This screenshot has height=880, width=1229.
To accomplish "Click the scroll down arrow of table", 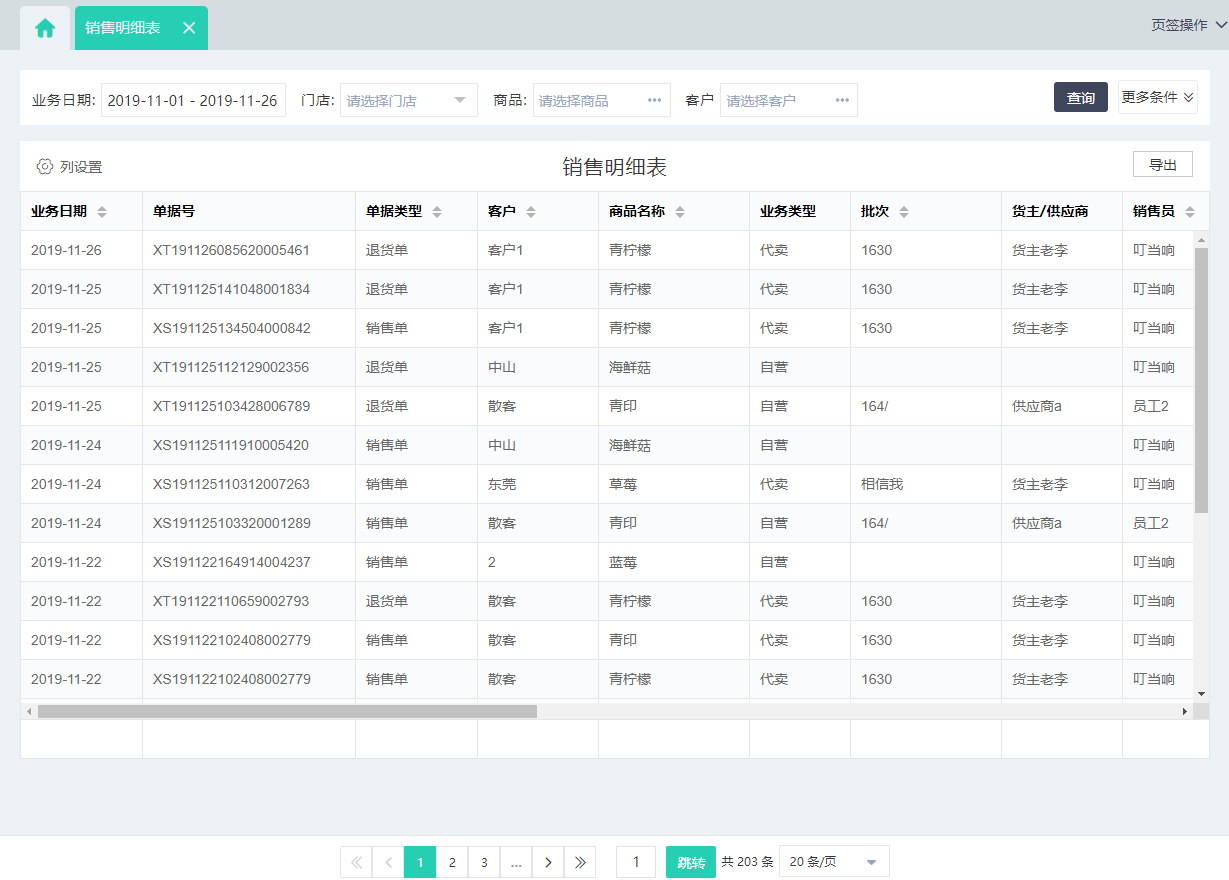I will tap(1201, 693).
